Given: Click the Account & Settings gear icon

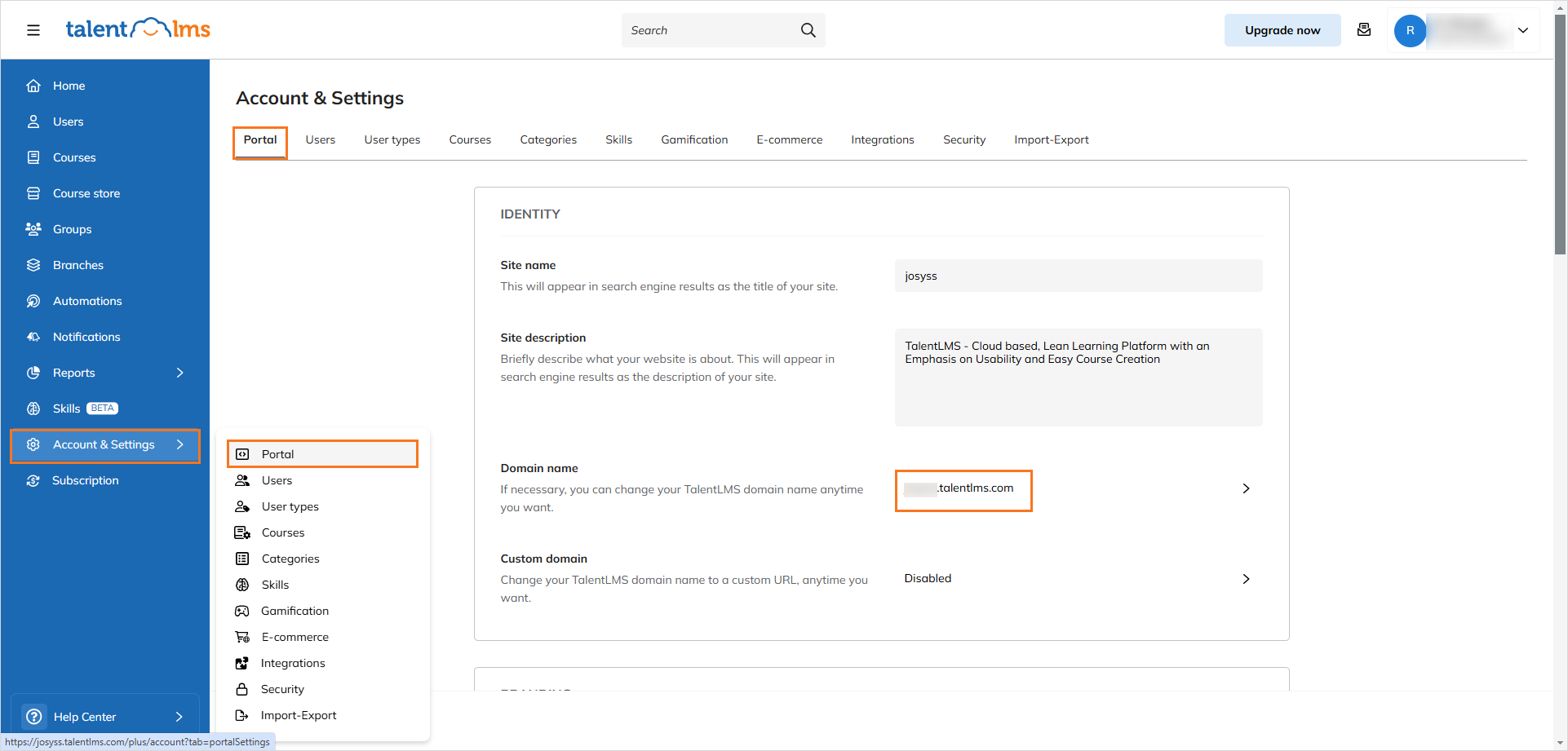Looking at the screenshot, I should tap(33, 444).
